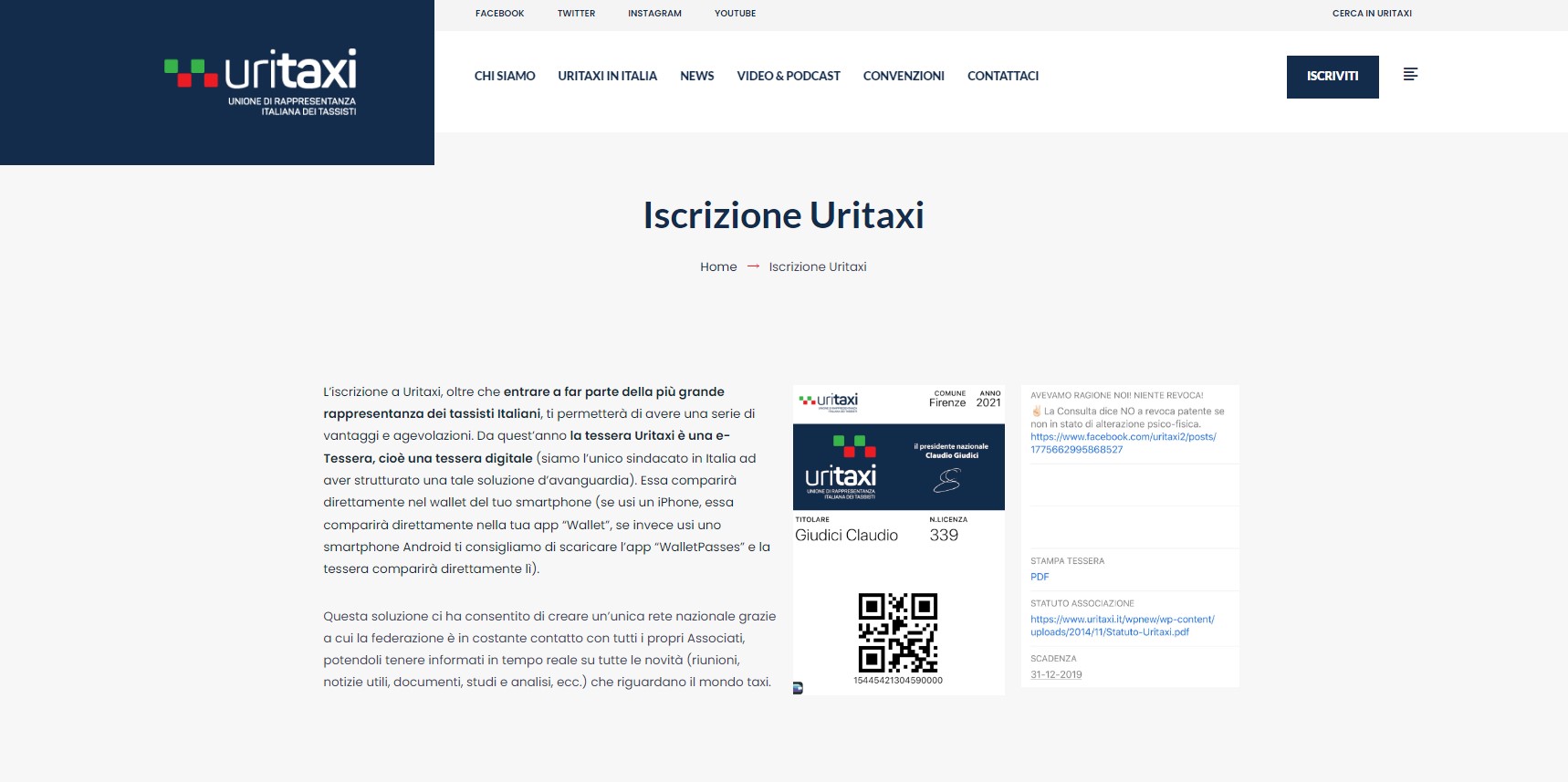The image size is (1568, 782).
Task: Open the Facebook link in top bar
Action: coord(499,14)
